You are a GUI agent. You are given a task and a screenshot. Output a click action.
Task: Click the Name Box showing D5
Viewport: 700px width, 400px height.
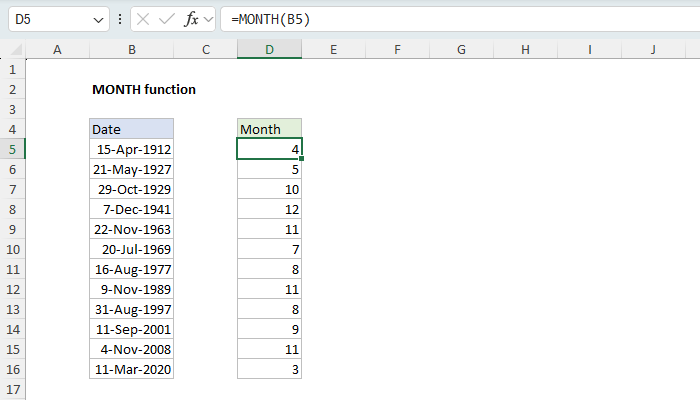[50, 19]
